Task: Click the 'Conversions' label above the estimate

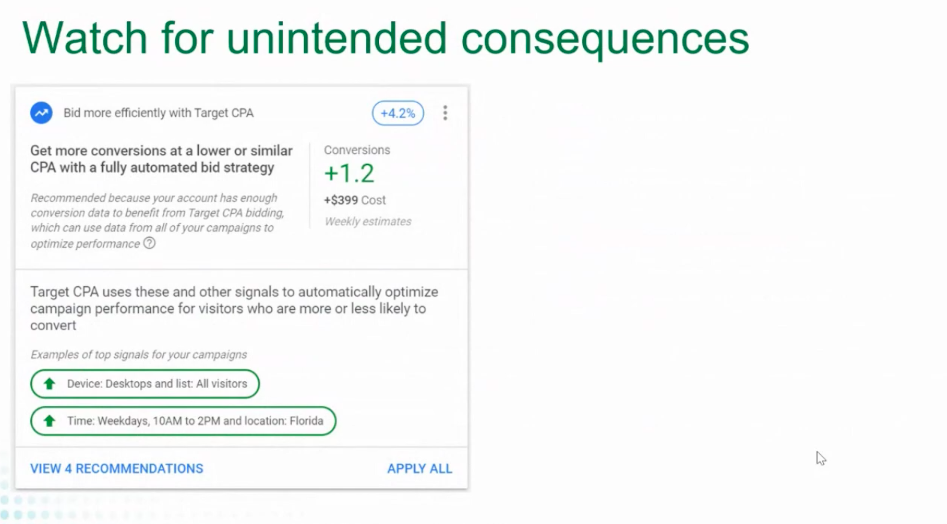Action: pyautogui.click(x=357, y=150)
